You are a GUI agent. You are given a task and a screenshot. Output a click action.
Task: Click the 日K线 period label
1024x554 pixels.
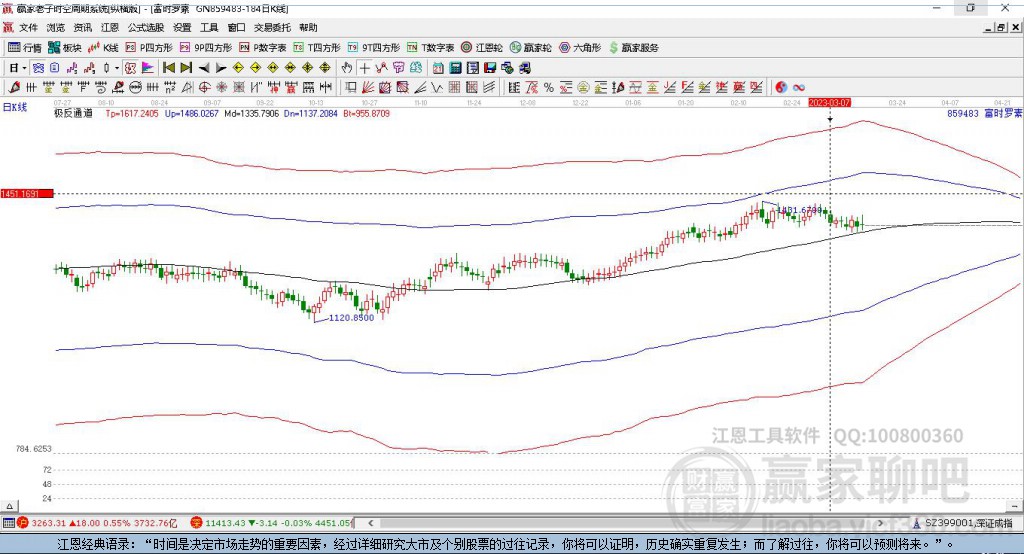15,108
